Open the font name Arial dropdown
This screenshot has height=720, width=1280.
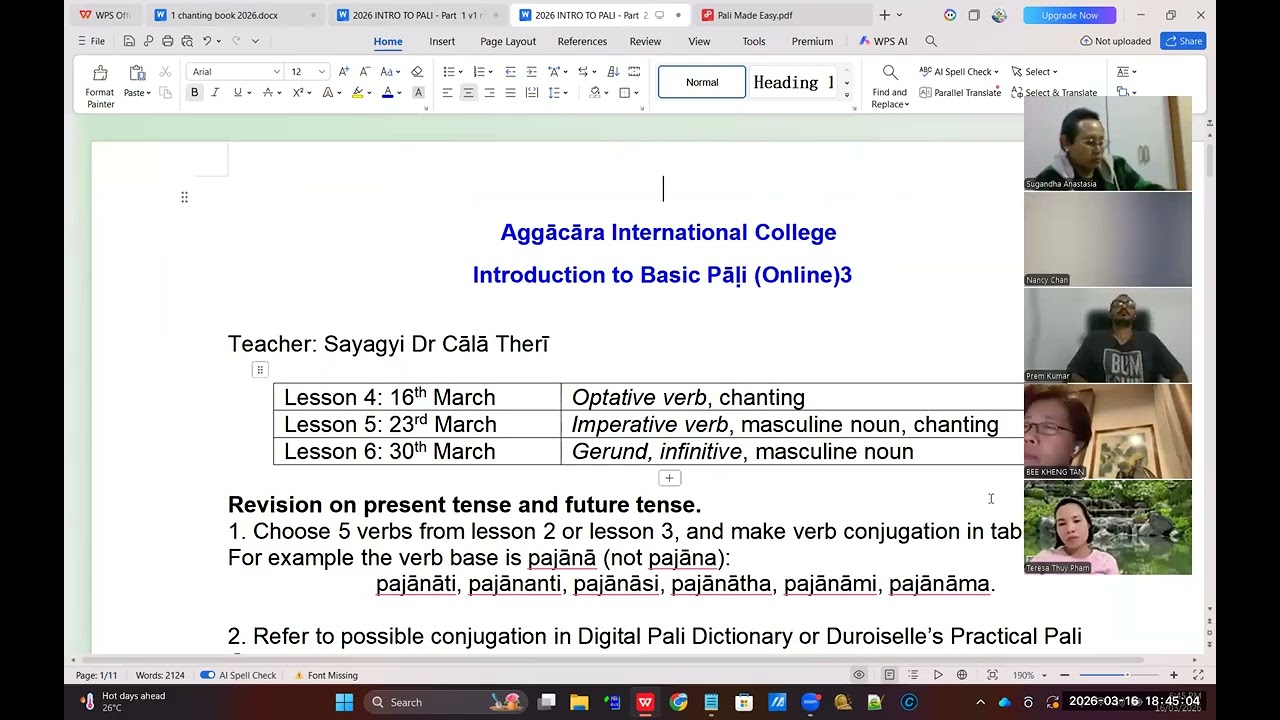coord(276,72)
